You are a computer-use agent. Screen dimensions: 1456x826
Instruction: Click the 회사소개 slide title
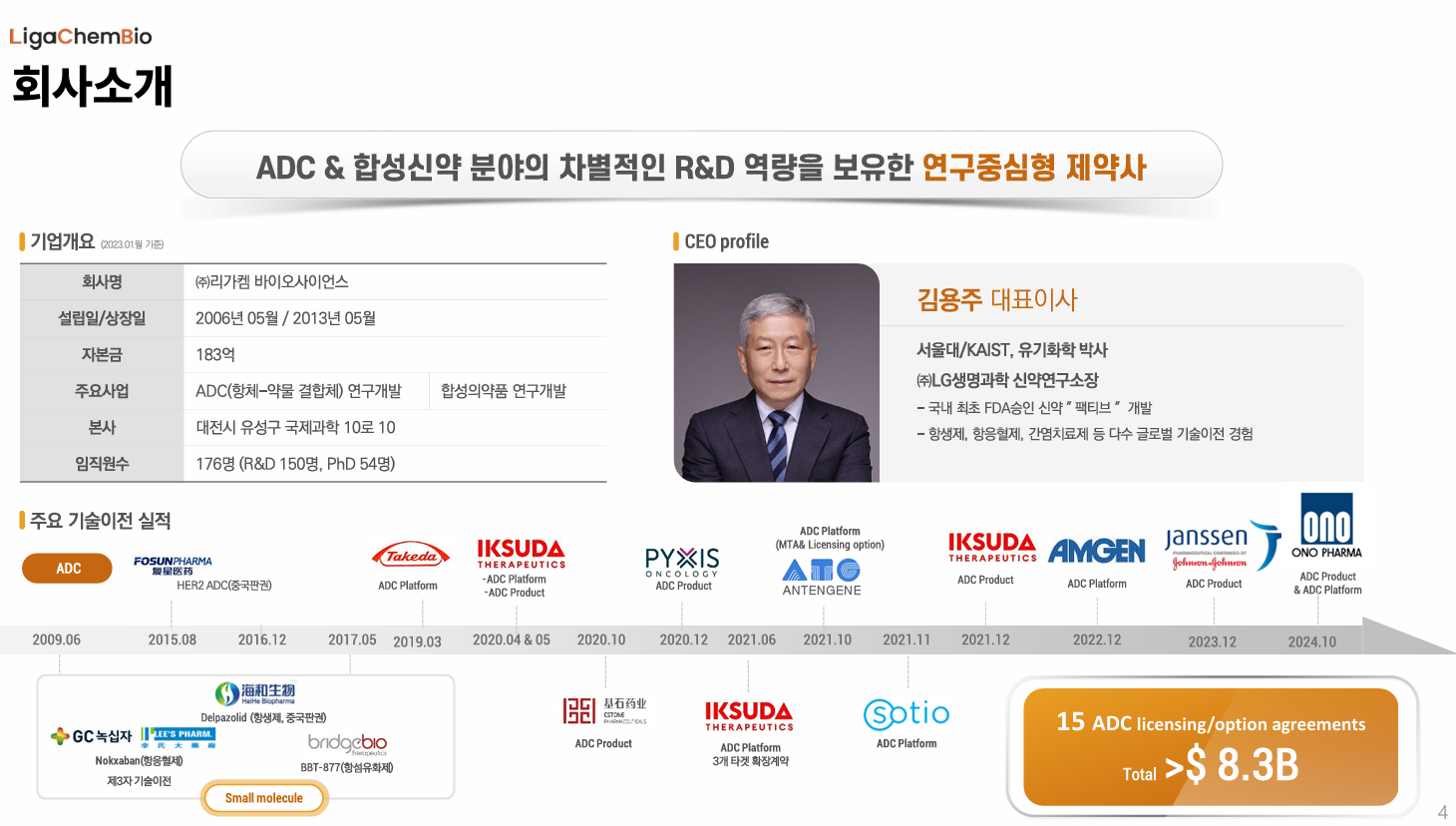click(93, 86)
